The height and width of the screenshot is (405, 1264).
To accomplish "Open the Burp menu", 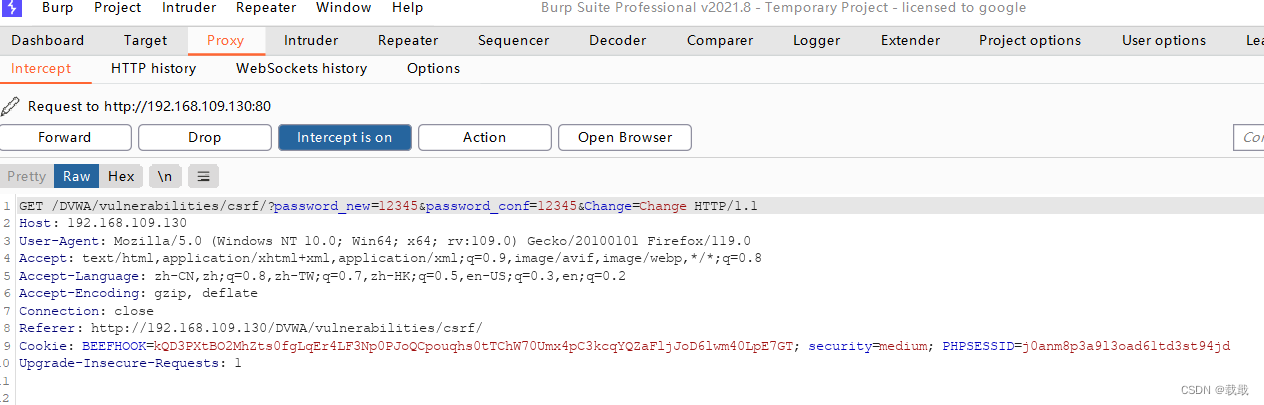I will click(x=57, y=8).
